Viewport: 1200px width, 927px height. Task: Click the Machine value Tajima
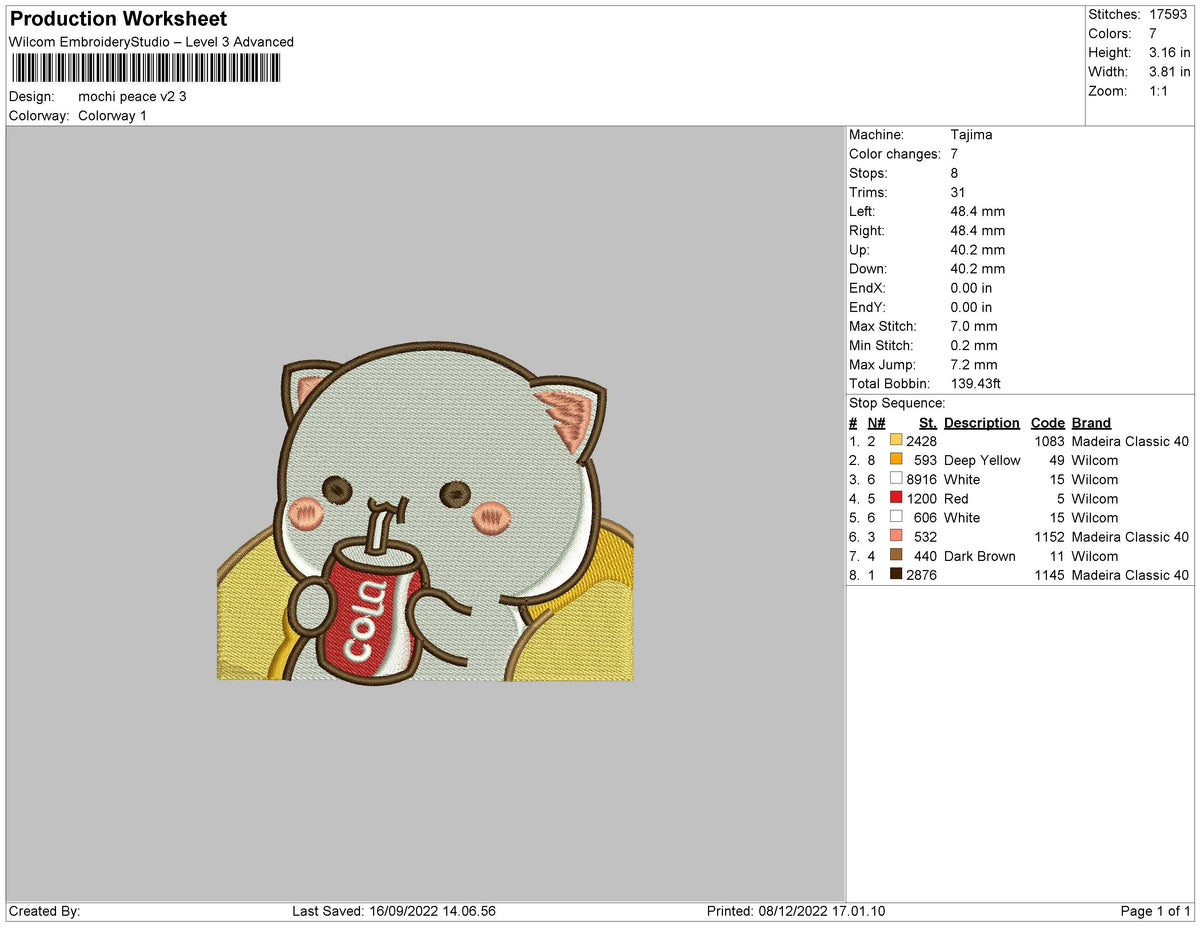point(971,135)
